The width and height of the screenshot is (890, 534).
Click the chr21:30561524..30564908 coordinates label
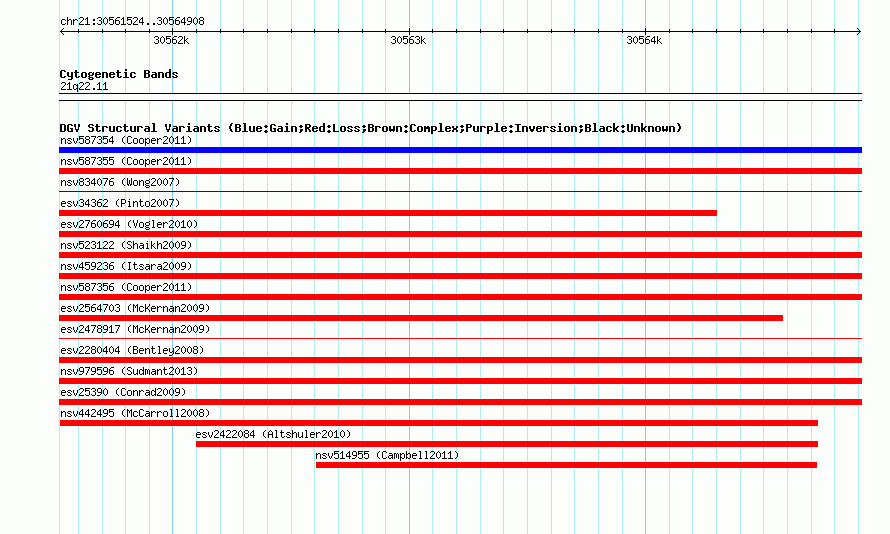[132, 21]
